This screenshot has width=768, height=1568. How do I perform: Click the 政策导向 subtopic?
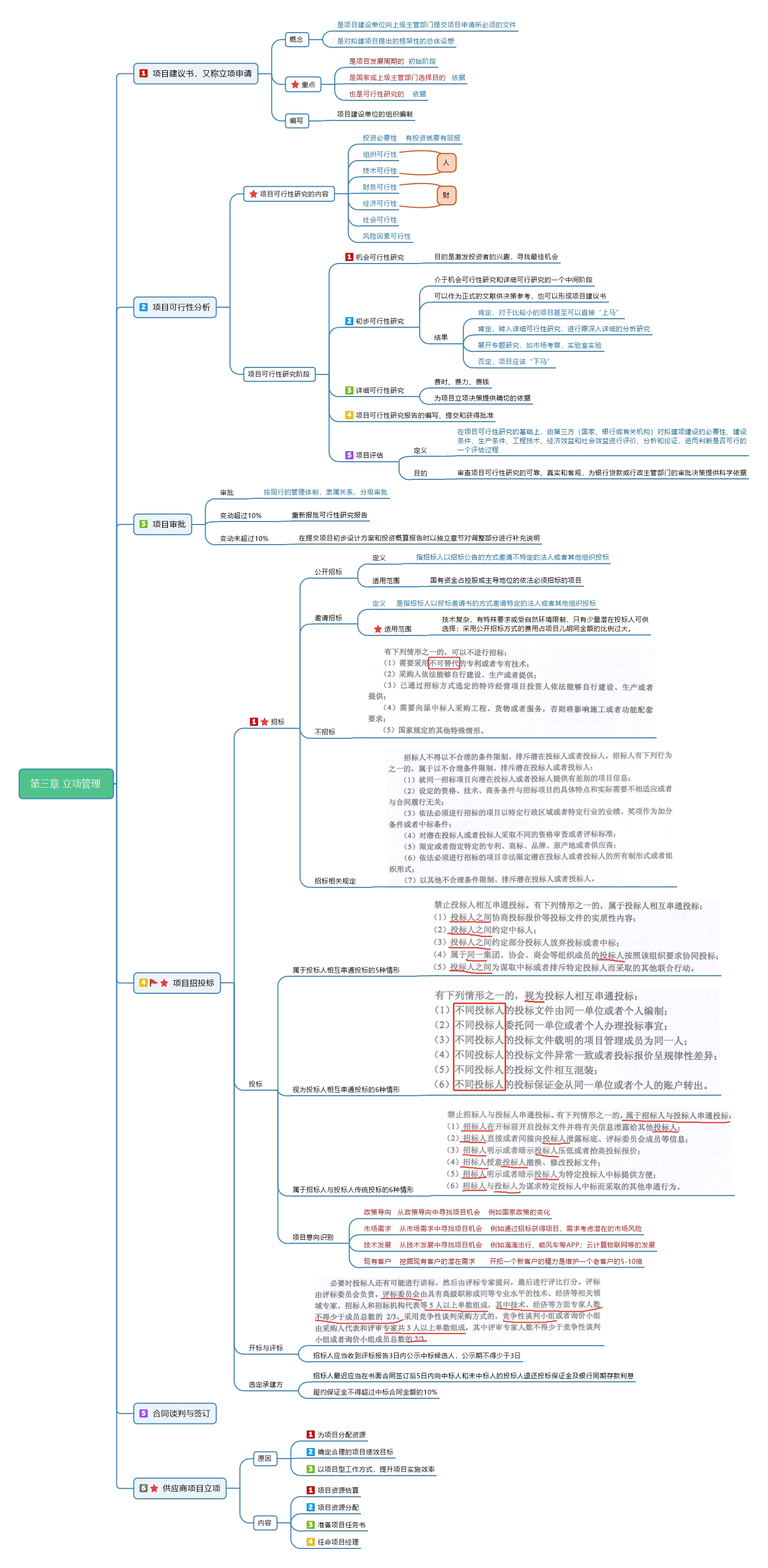(x=377, y=1213)
